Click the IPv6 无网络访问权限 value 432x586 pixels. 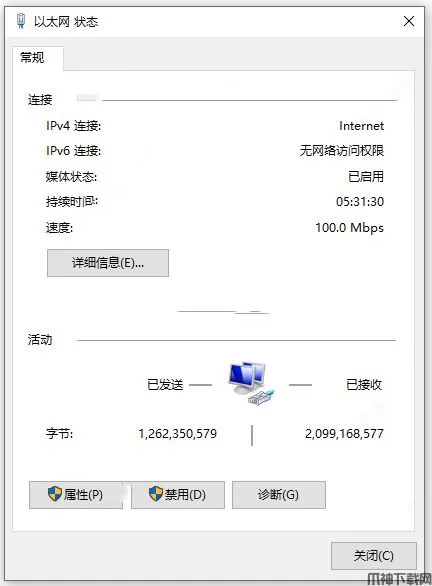click(x=342, y=151)
